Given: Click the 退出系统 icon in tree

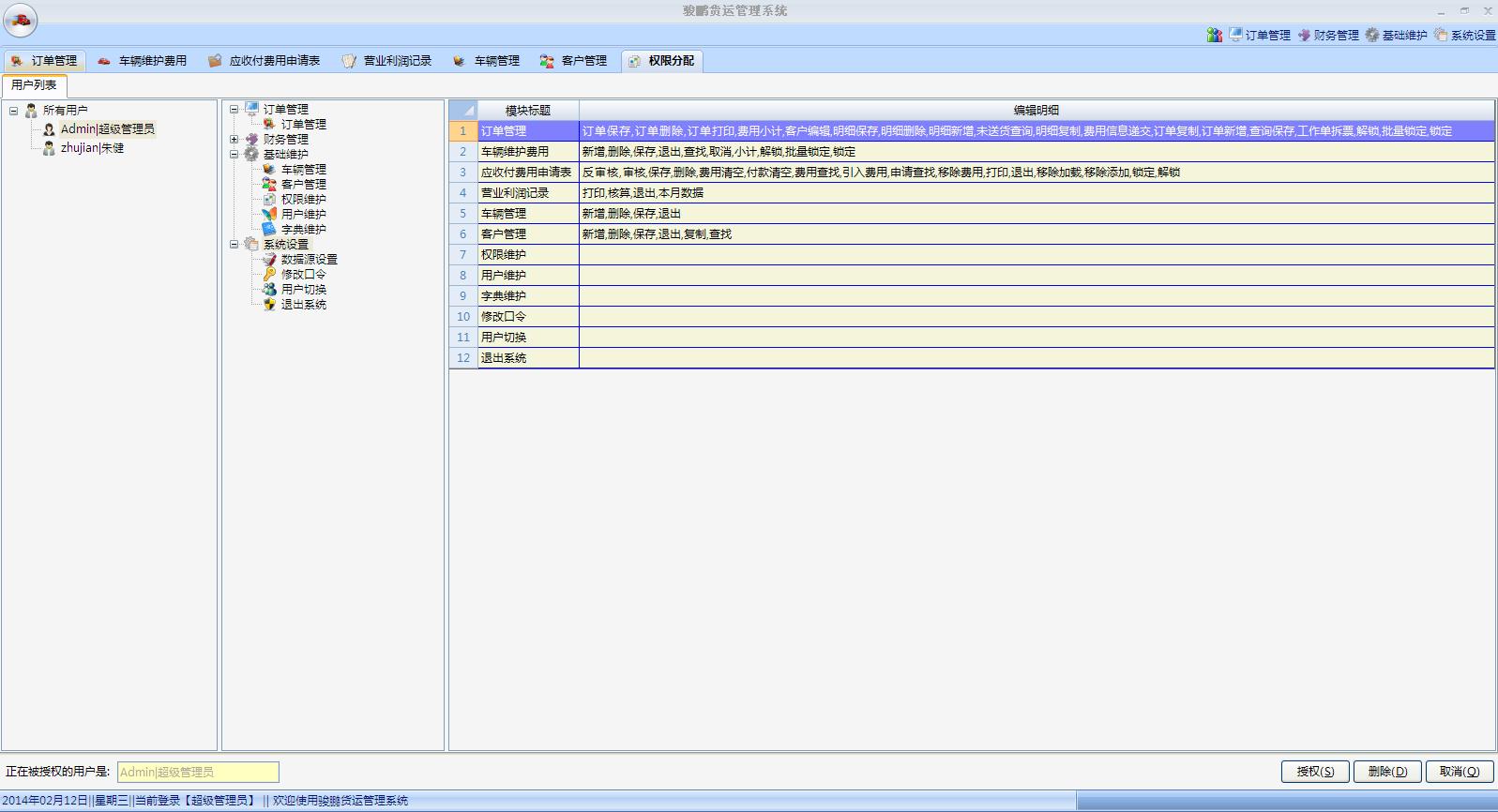Looking at the screenshot, I should pos(269,305).
